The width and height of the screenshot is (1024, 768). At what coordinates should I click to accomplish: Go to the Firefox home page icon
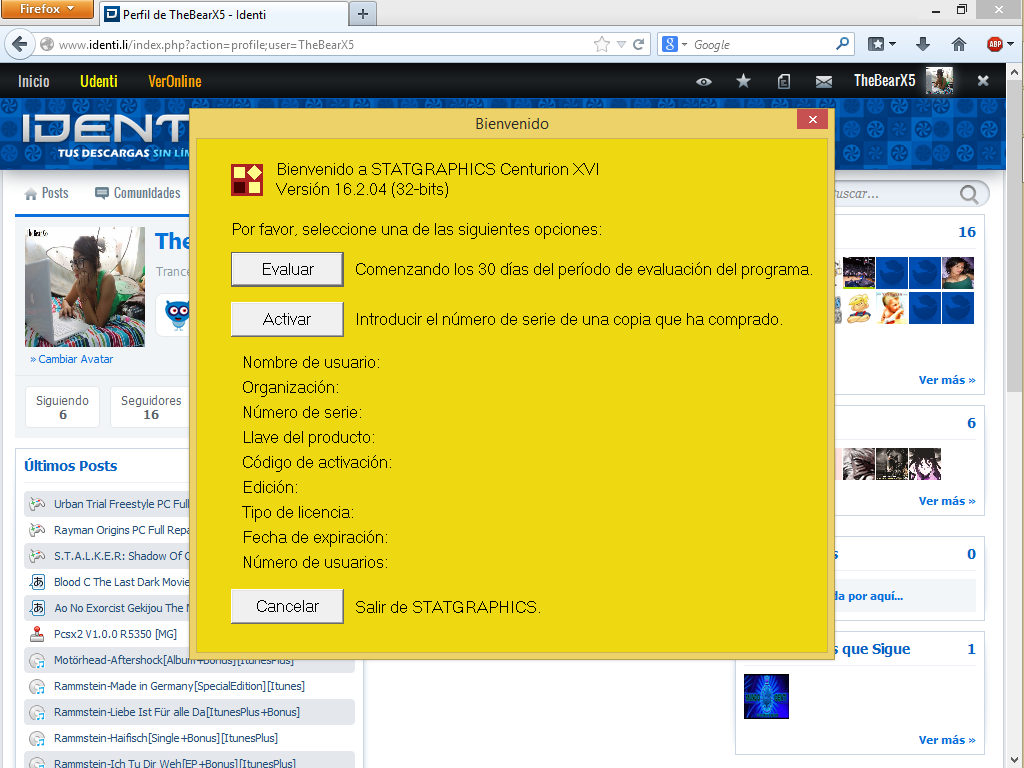[959, 44]
